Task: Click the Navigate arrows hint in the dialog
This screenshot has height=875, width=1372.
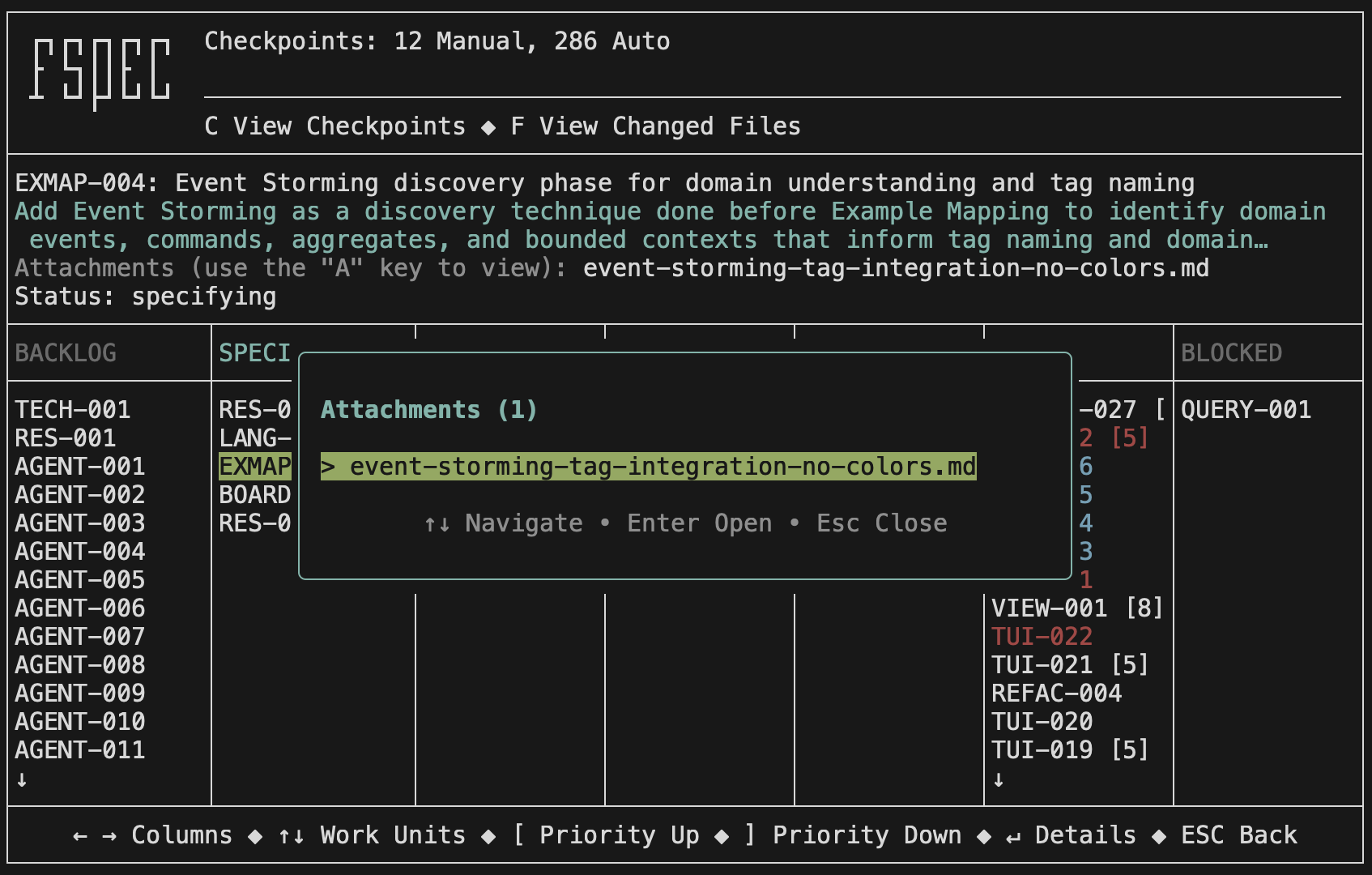Action: point(503,523)
